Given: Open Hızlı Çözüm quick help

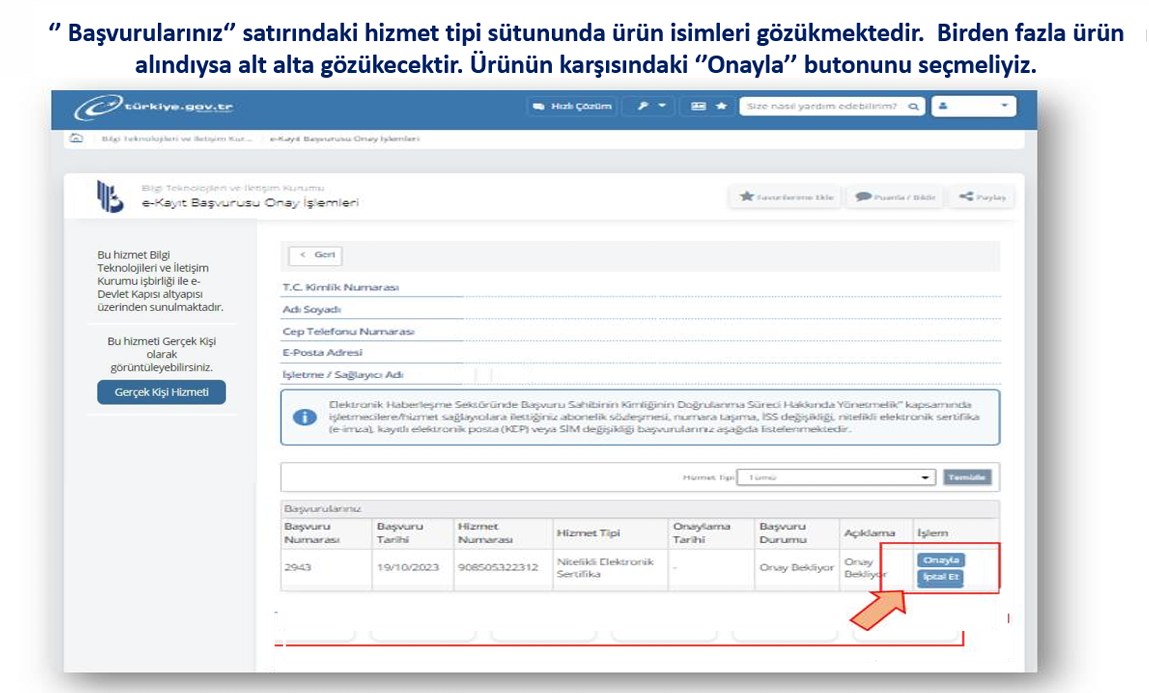Looking at the screenshot, I should 571,106.
